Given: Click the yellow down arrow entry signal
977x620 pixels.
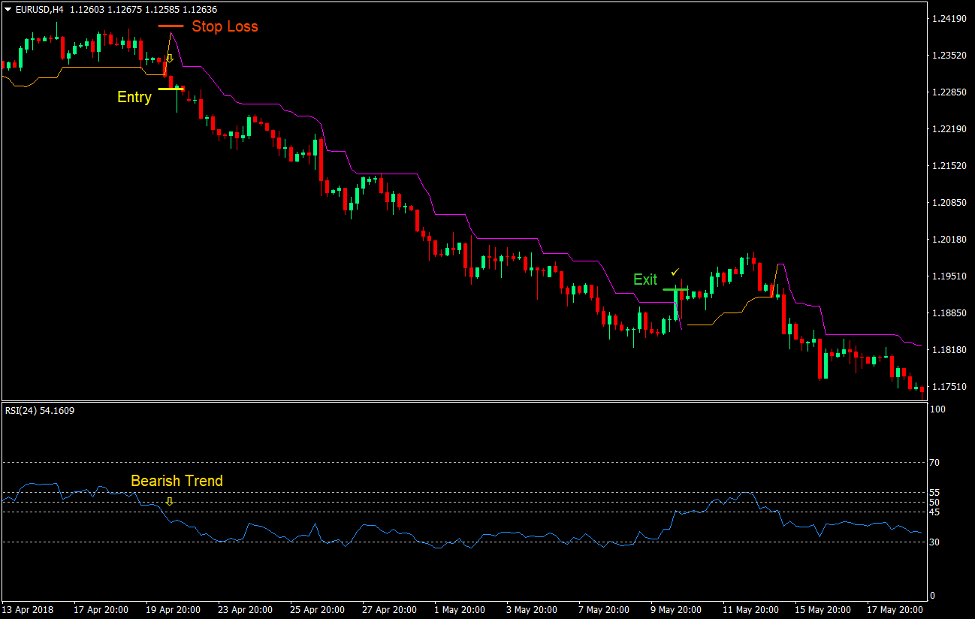Looking at the screenshot, I should (170, 58).
